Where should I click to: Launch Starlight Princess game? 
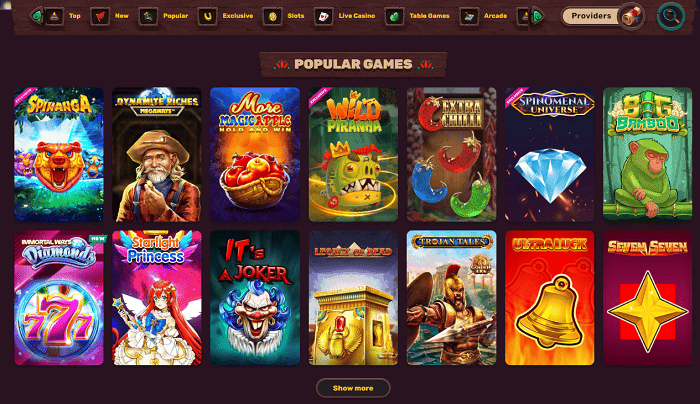pyautogui.click(x=157, y=298)
